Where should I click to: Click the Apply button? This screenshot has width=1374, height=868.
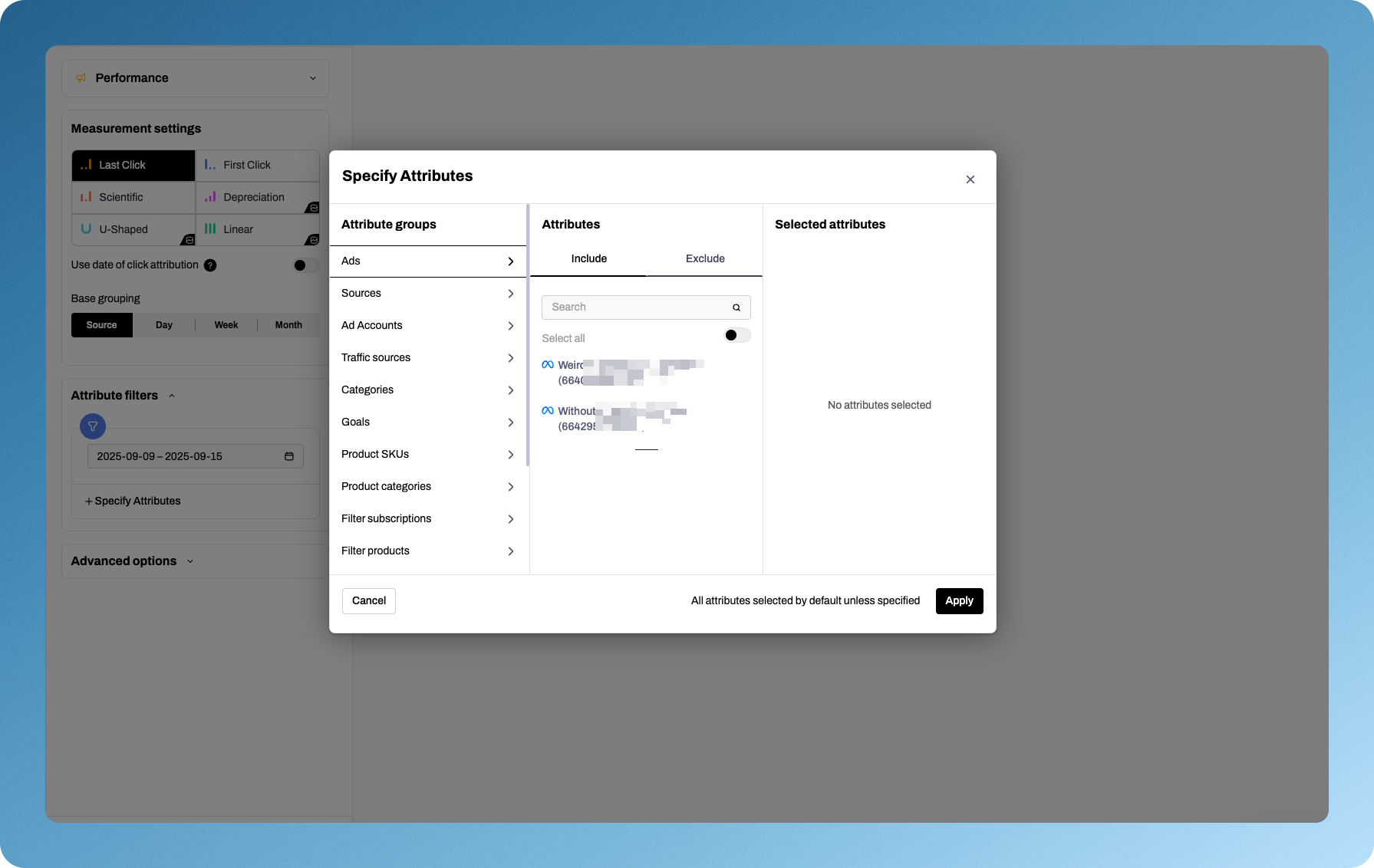click(x=959, y=601)
